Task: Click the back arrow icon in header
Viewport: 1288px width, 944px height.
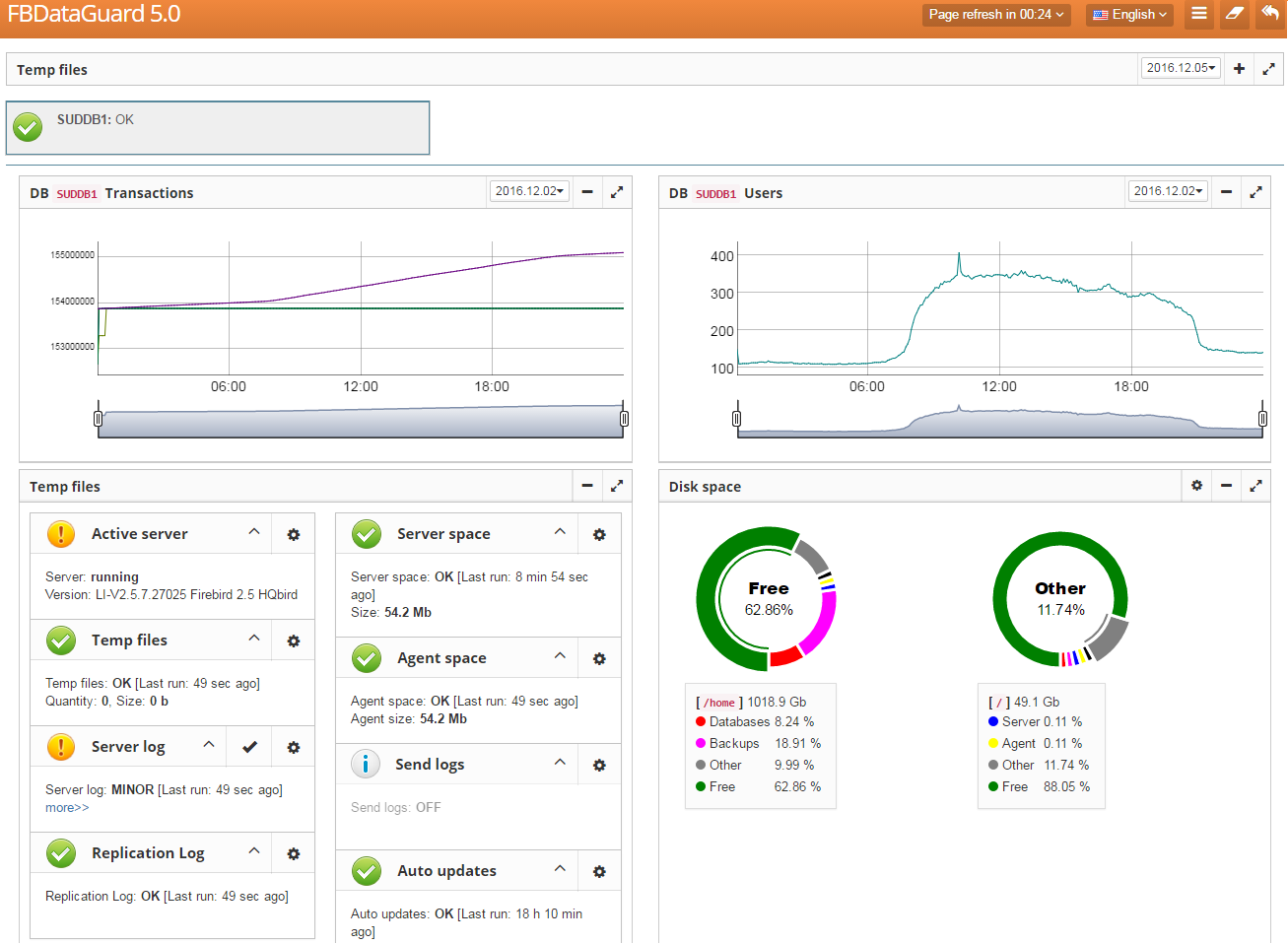Action: click(1270, 14)
